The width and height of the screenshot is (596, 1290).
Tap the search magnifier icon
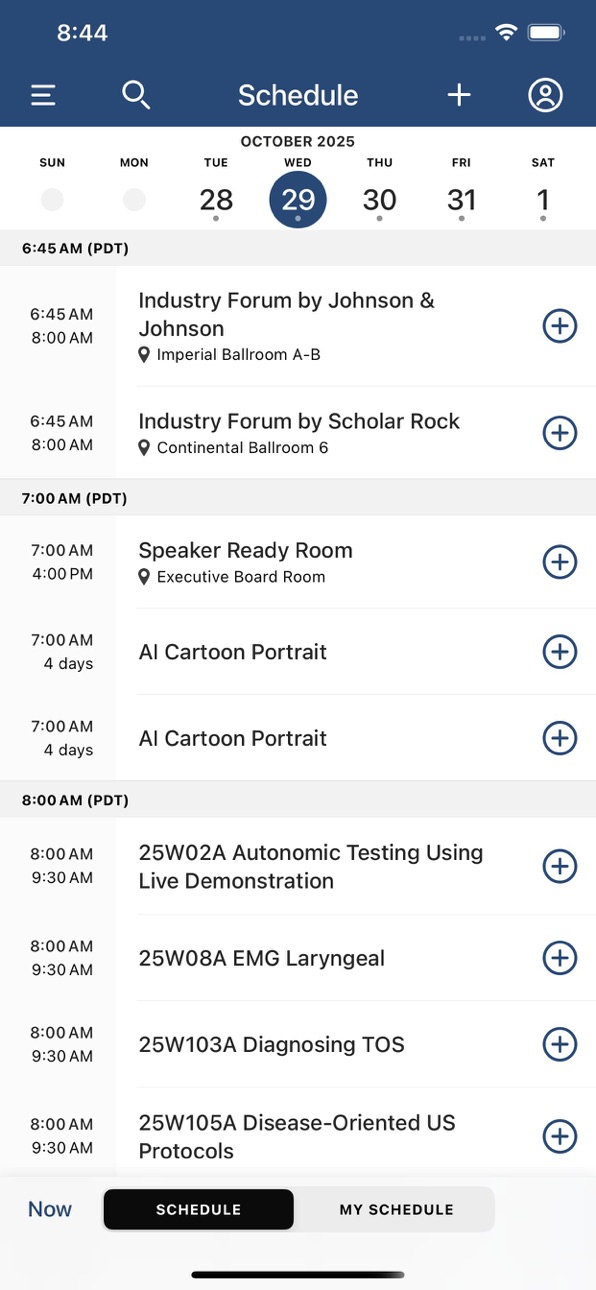pos(136,95)
